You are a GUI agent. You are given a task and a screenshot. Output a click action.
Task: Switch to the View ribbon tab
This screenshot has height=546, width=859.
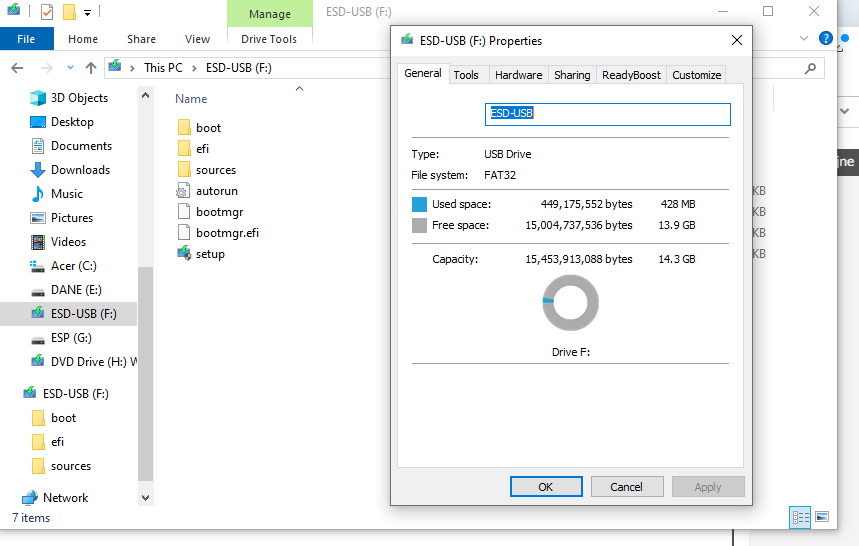tap(197, 39)
